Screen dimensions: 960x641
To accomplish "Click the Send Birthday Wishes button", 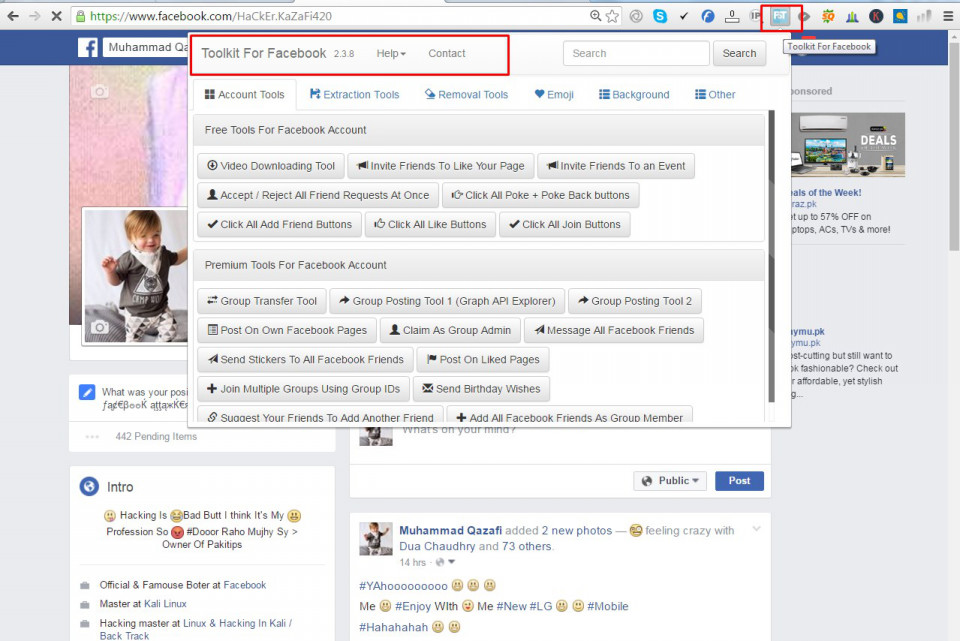I will [x=481, y=389].
